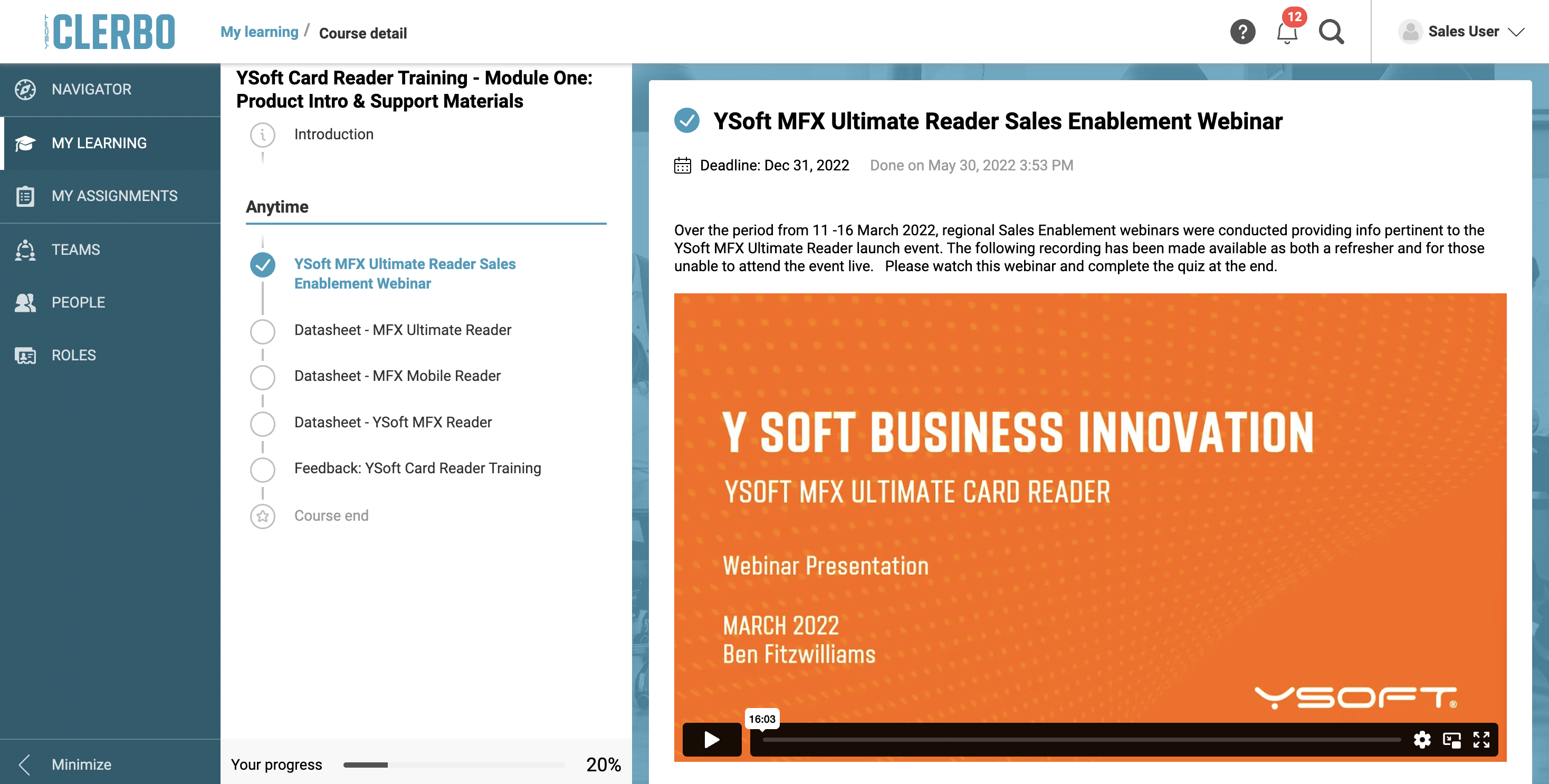
Task: Click the 16:03 duration tooltip
Action: [x=762, y=719]
